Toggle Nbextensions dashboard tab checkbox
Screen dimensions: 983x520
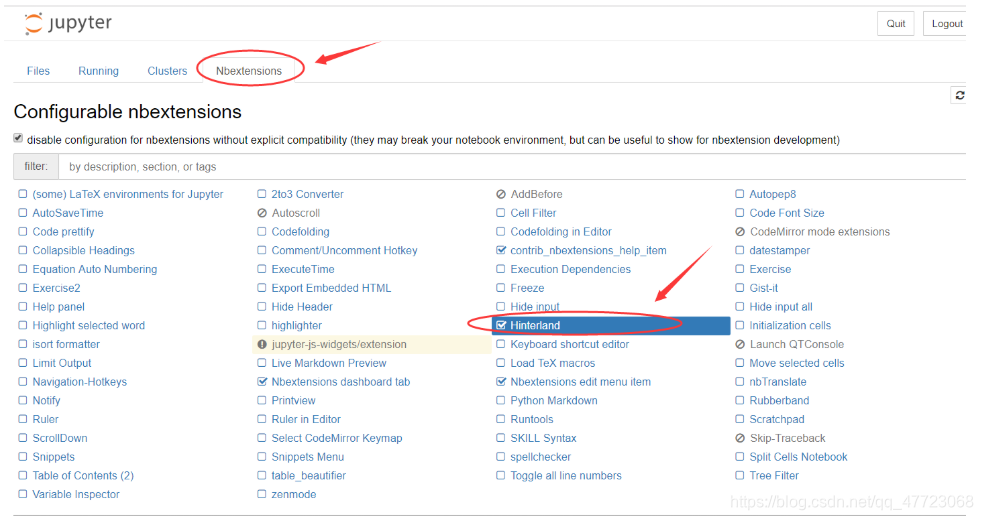pos(261,382)
